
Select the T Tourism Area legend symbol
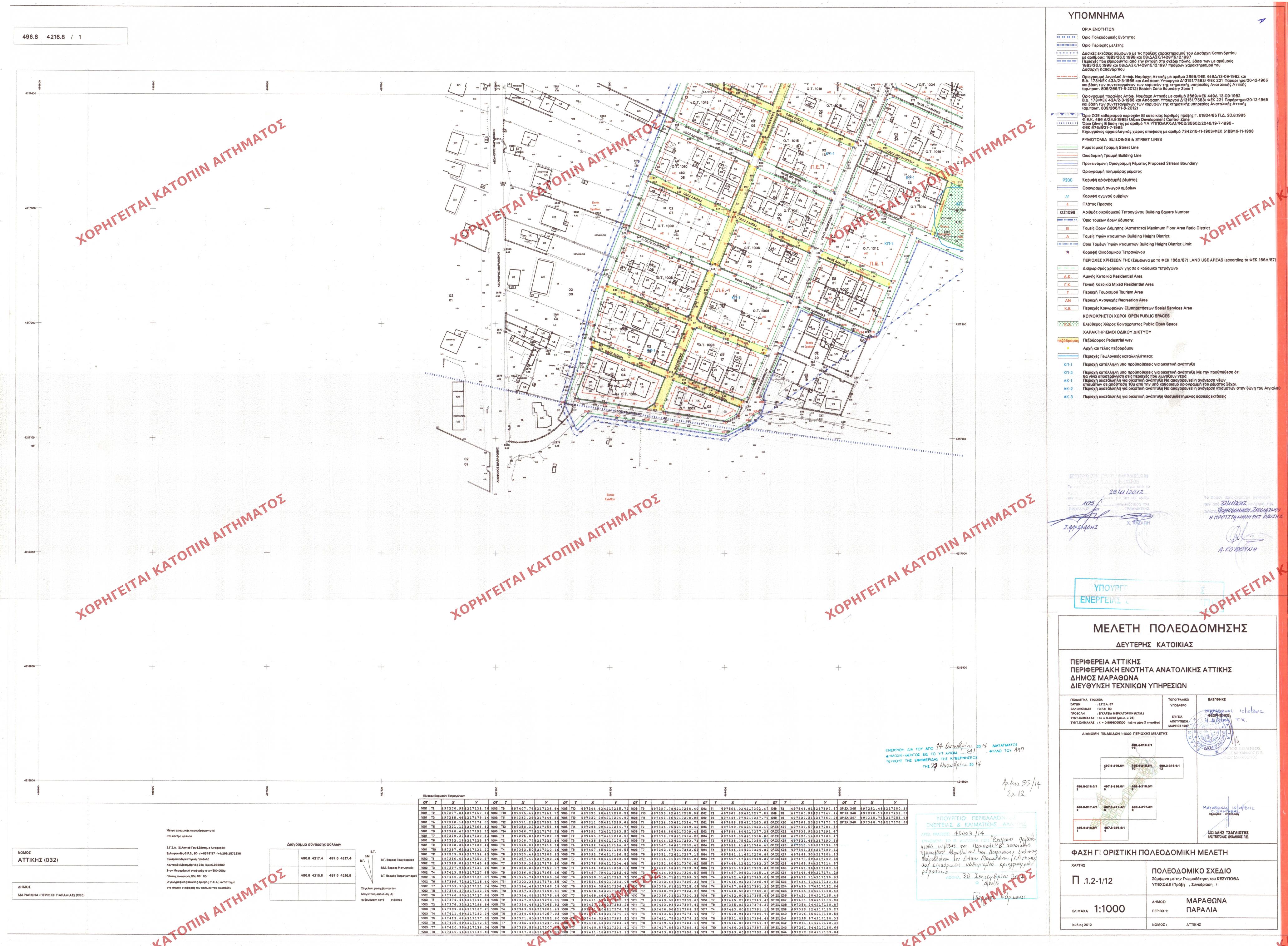point(1067,292)
